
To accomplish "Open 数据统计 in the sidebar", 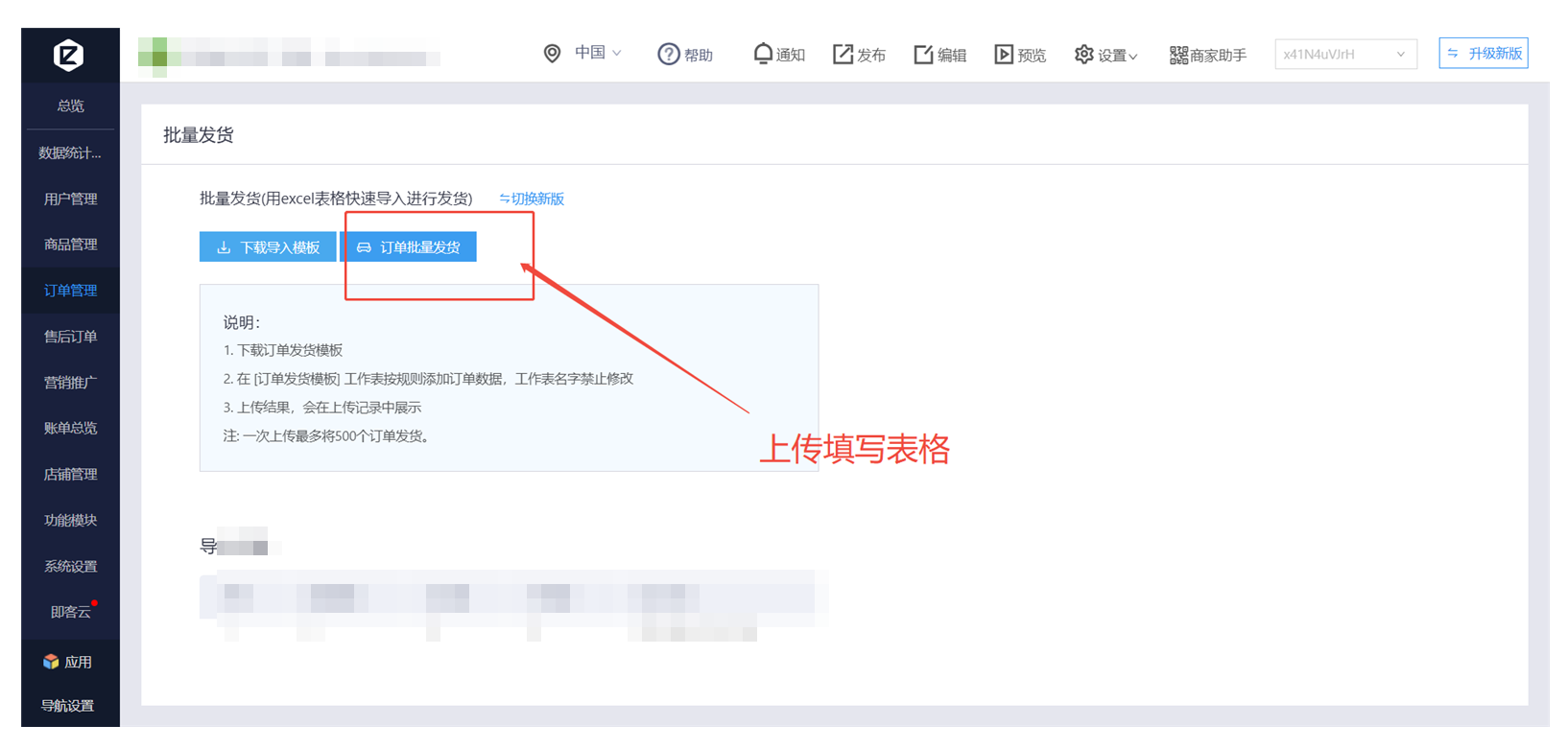I will (x=70, y=153).
